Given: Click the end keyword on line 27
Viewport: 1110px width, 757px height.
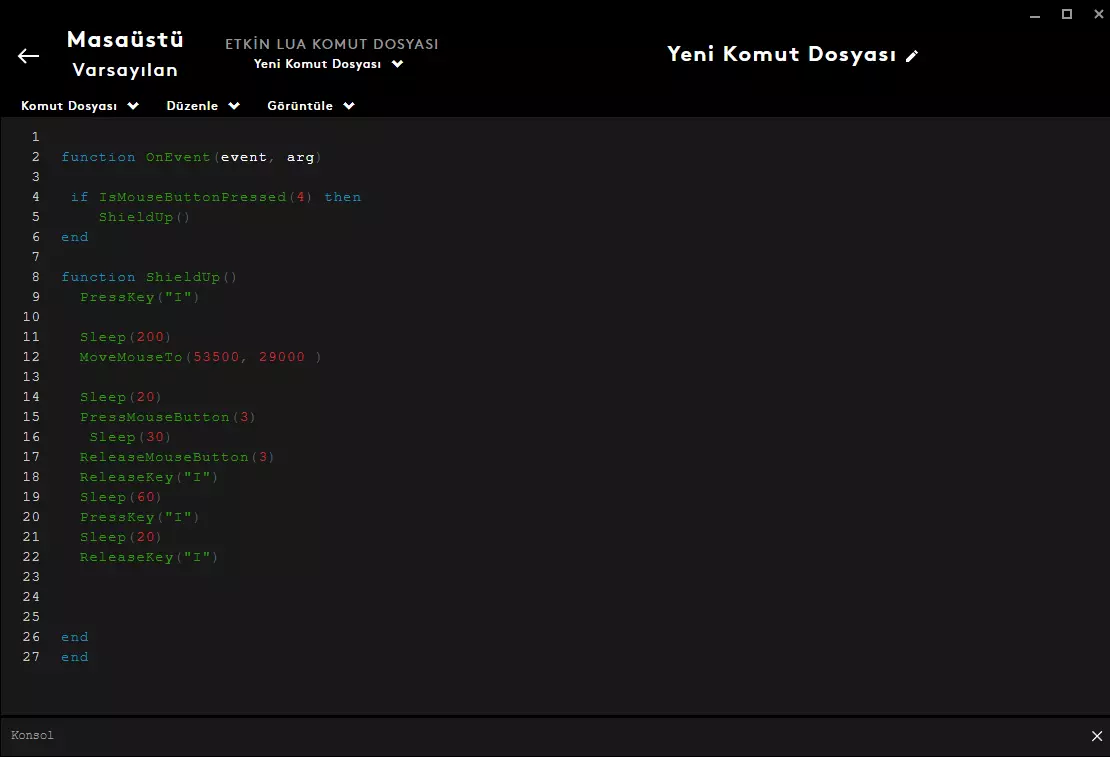Looking at the screenshot, I should pyautogui.click(x=74, y=657).
